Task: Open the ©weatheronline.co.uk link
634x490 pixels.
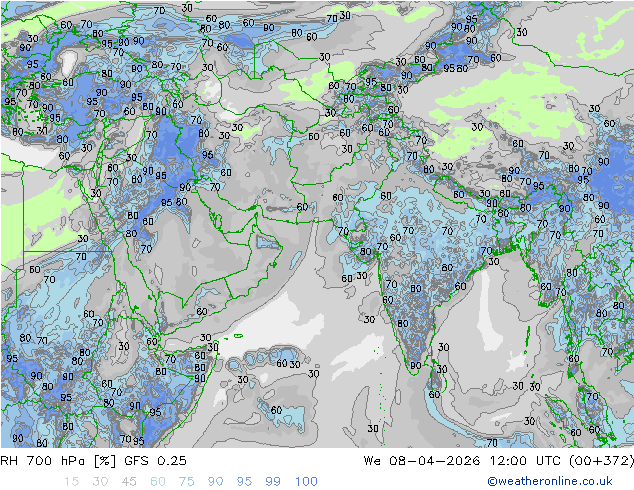Action: coord(550,482)
